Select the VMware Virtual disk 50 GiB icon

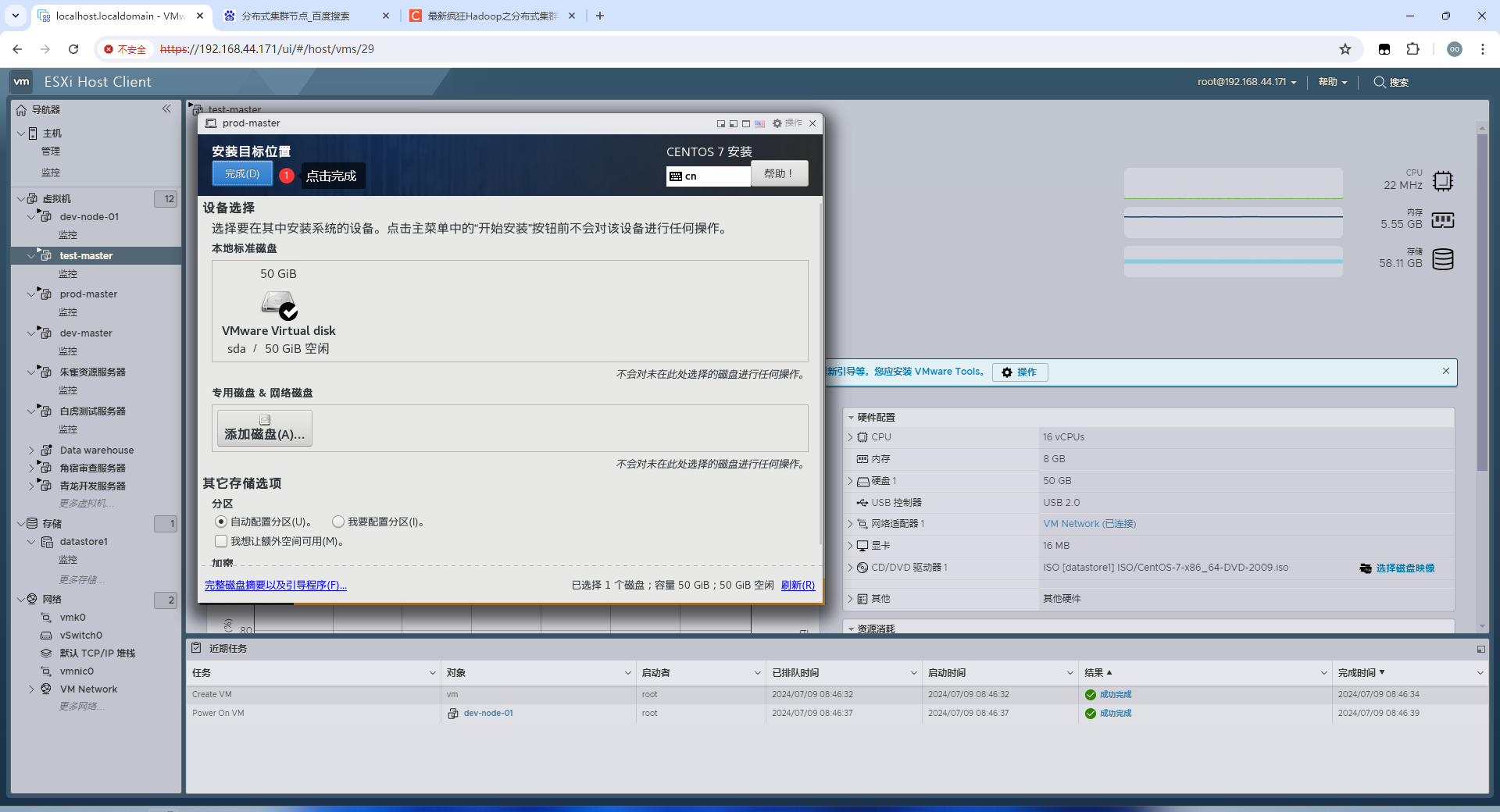279,305
